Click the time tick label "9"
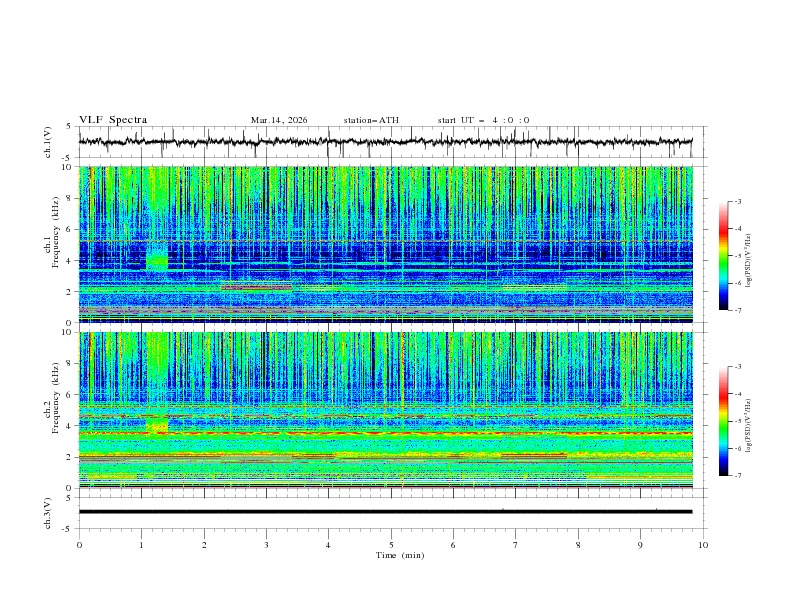Image resolution: width=792 pixels, height=612 pixels. 640,545
